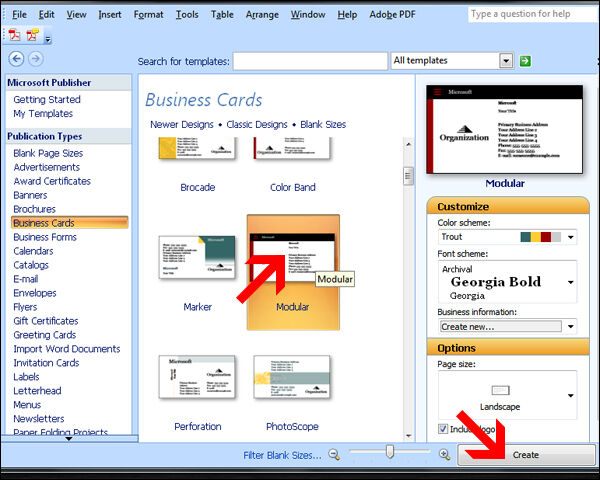600x480 pixels.
Task: Select Calendars publication type
Action: tap(33, 251)
